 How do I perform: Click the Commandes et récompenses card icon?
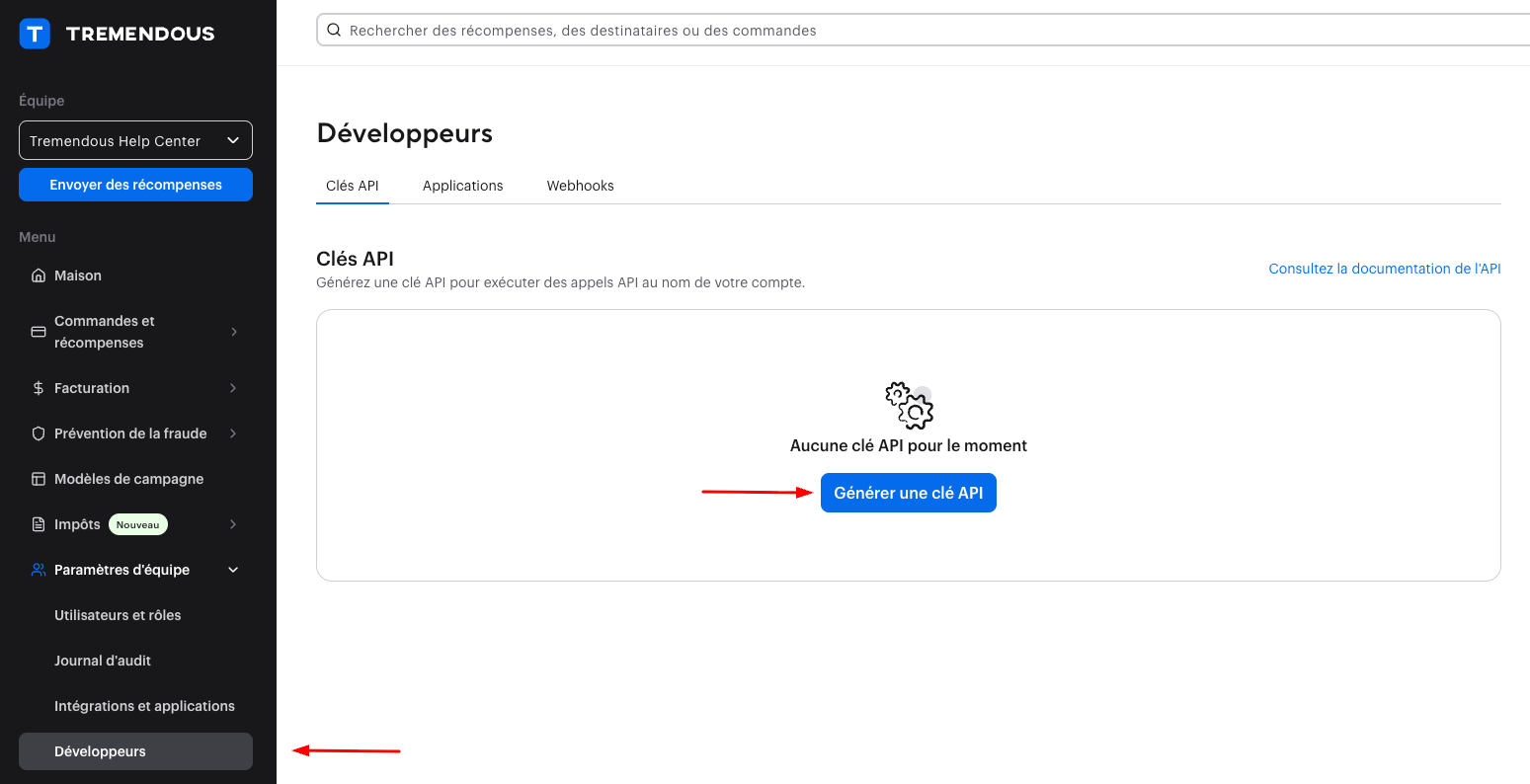pos(39,332)
